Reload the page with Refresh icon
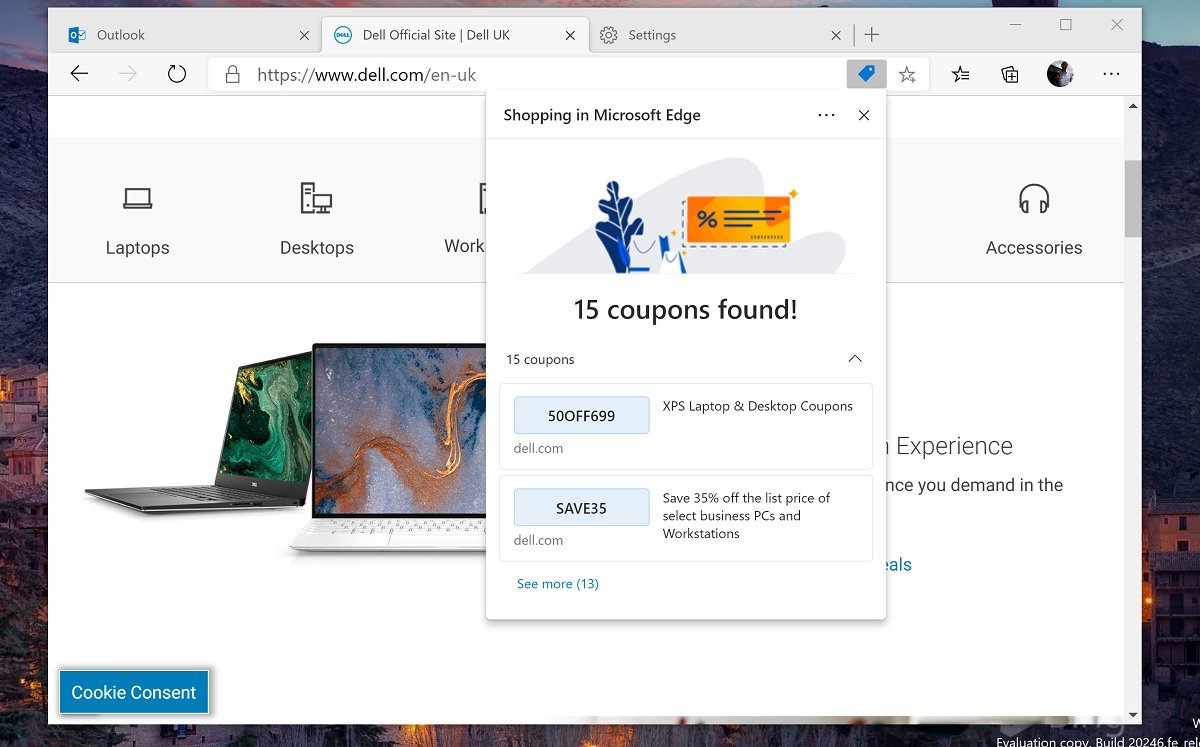This screenshot has width=1200, height=747. (x=177, y=74)
